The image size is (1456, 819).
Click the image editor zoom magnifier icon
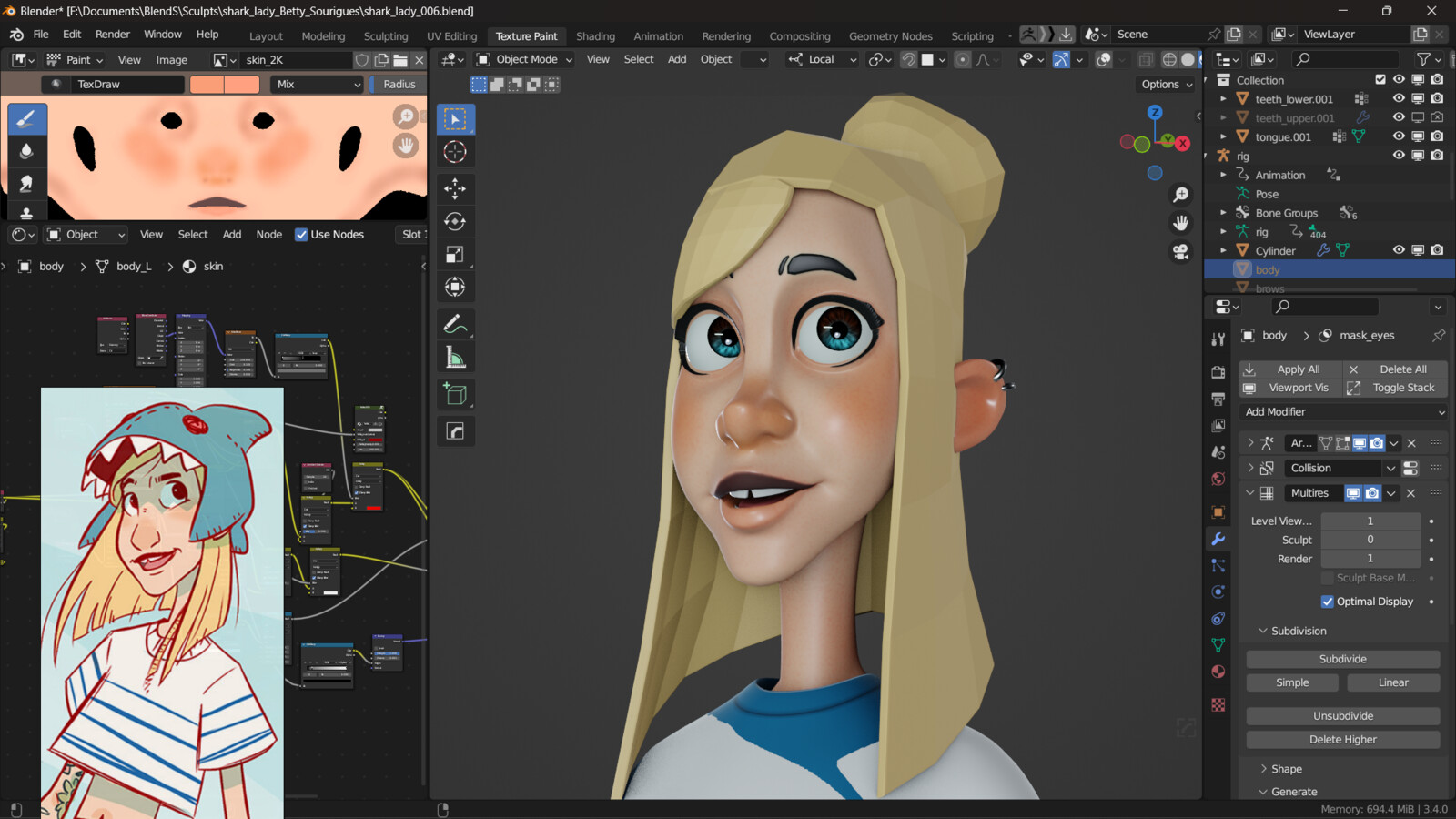coord(405,116)
